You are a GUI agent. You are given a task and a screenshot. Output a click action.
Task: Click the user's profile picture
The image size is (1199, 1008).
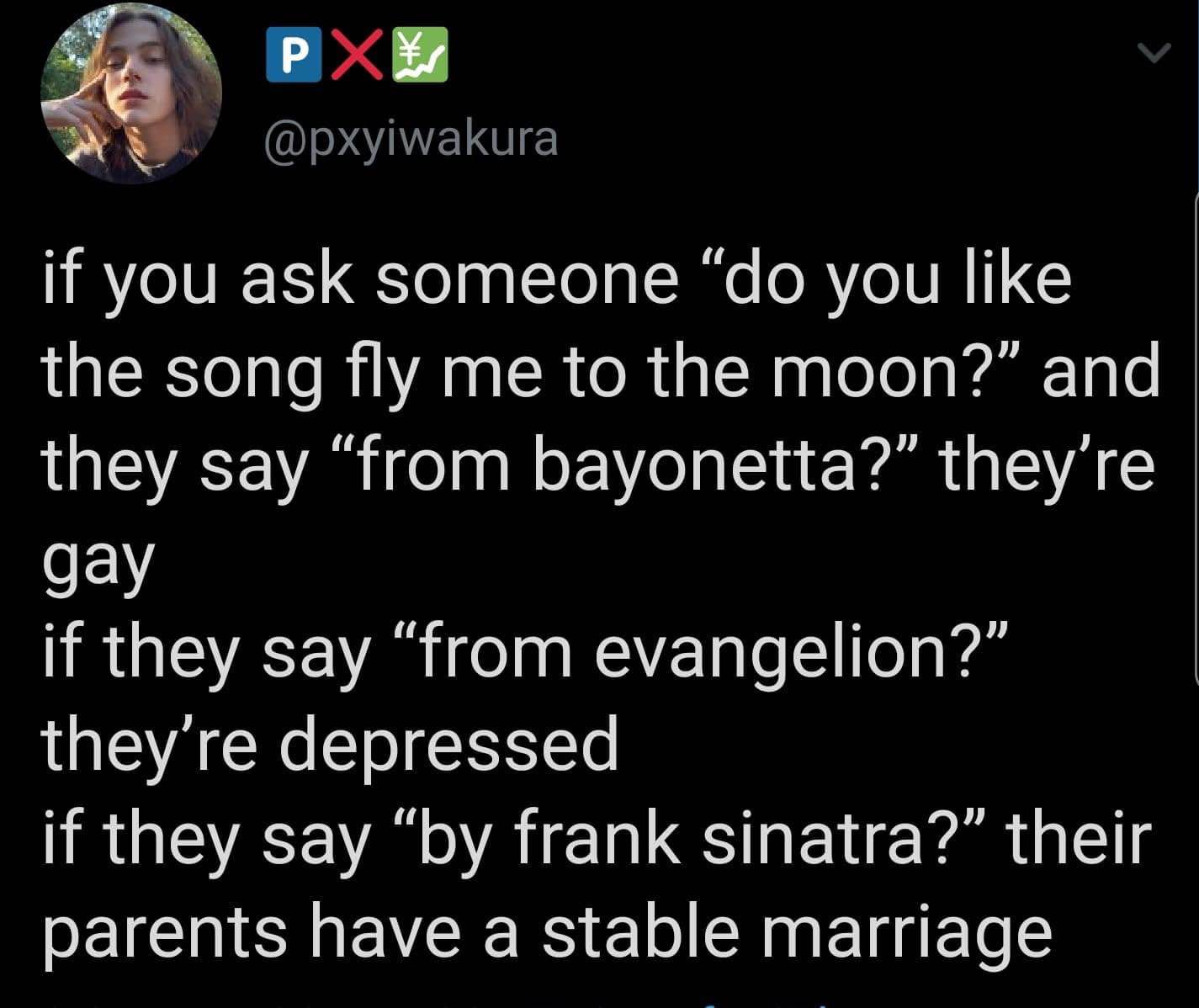(132, 93)
